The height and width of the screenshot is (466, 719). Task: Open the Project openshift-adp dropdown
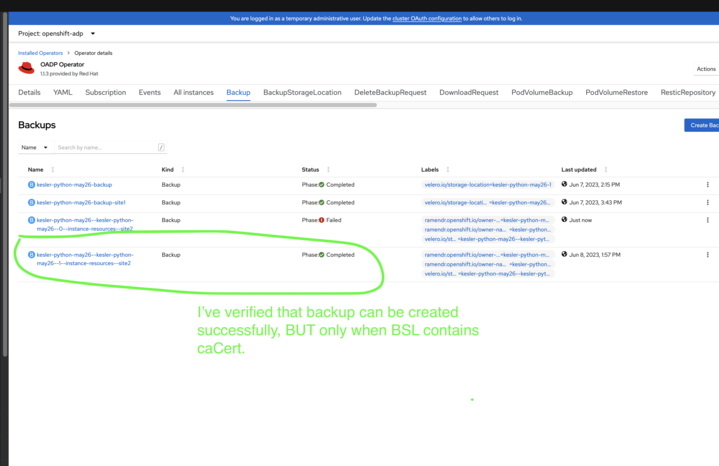(x=56, y=33)
